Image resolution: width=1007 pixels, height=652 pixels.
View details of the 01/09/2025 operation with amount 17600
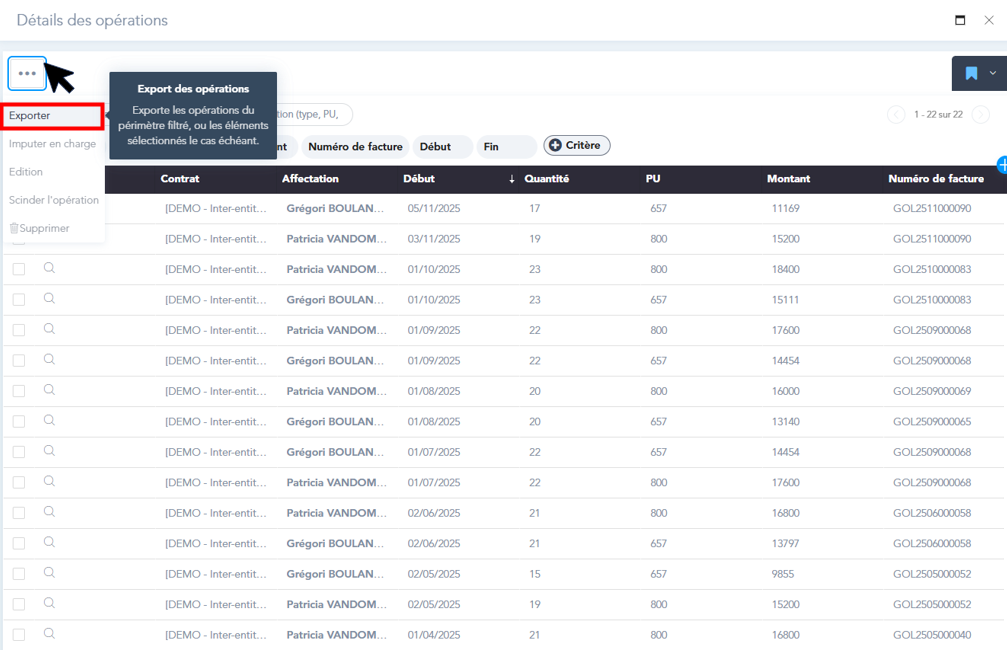point(49,329)
